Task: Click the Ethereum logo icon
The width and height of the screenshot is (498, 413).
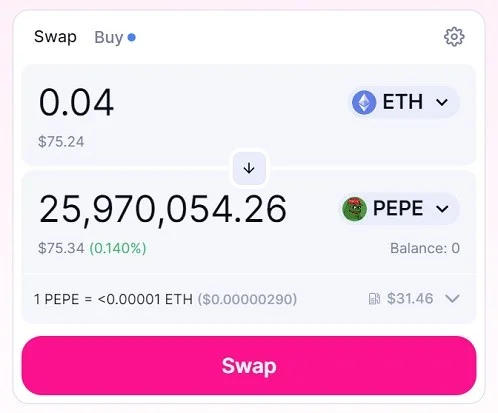Action: coord(364,102)
